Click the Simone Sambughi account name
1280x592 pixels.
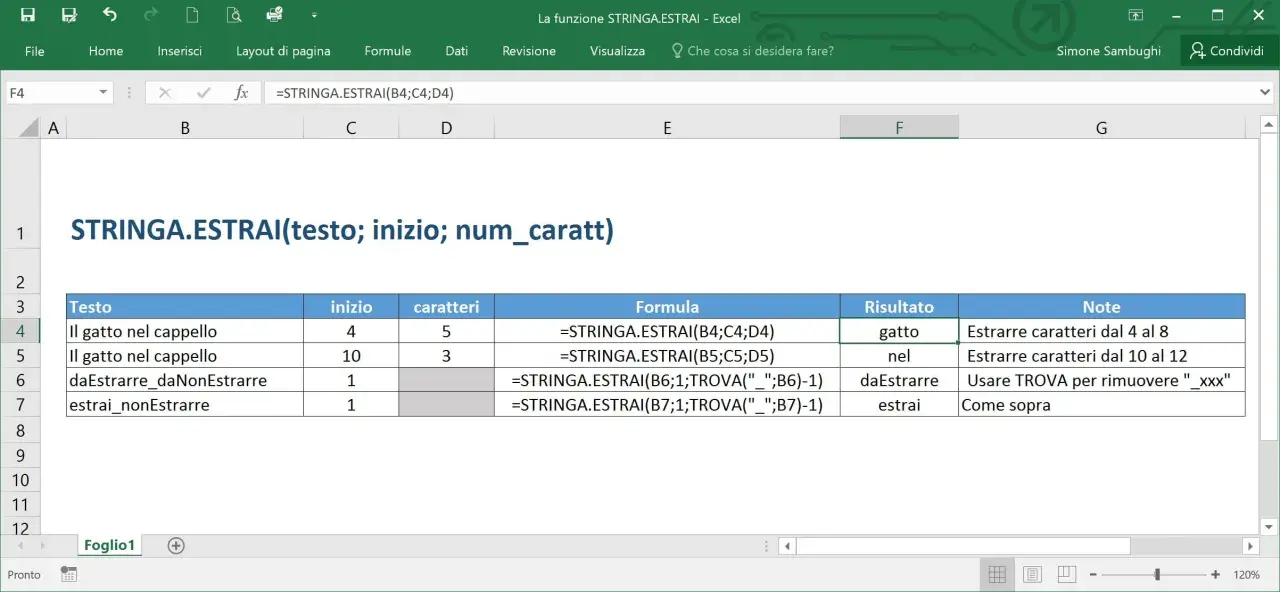1111,51
